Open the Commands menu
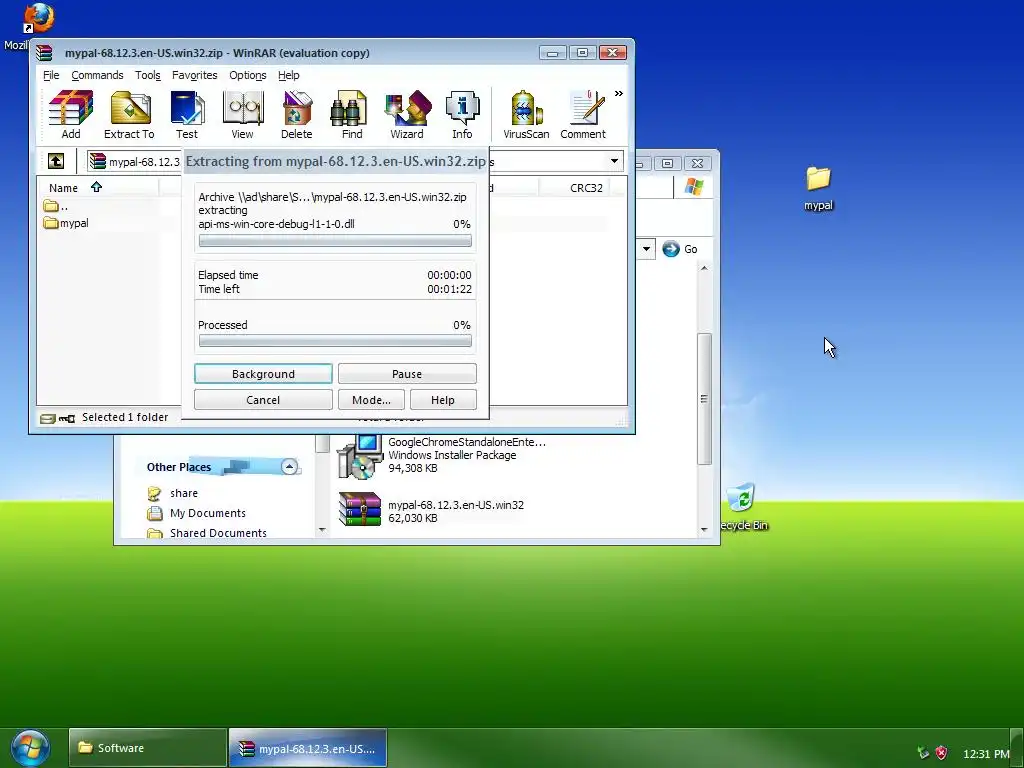The height and width of the screenshot is (768, 1024). click(x=97, y=75)
